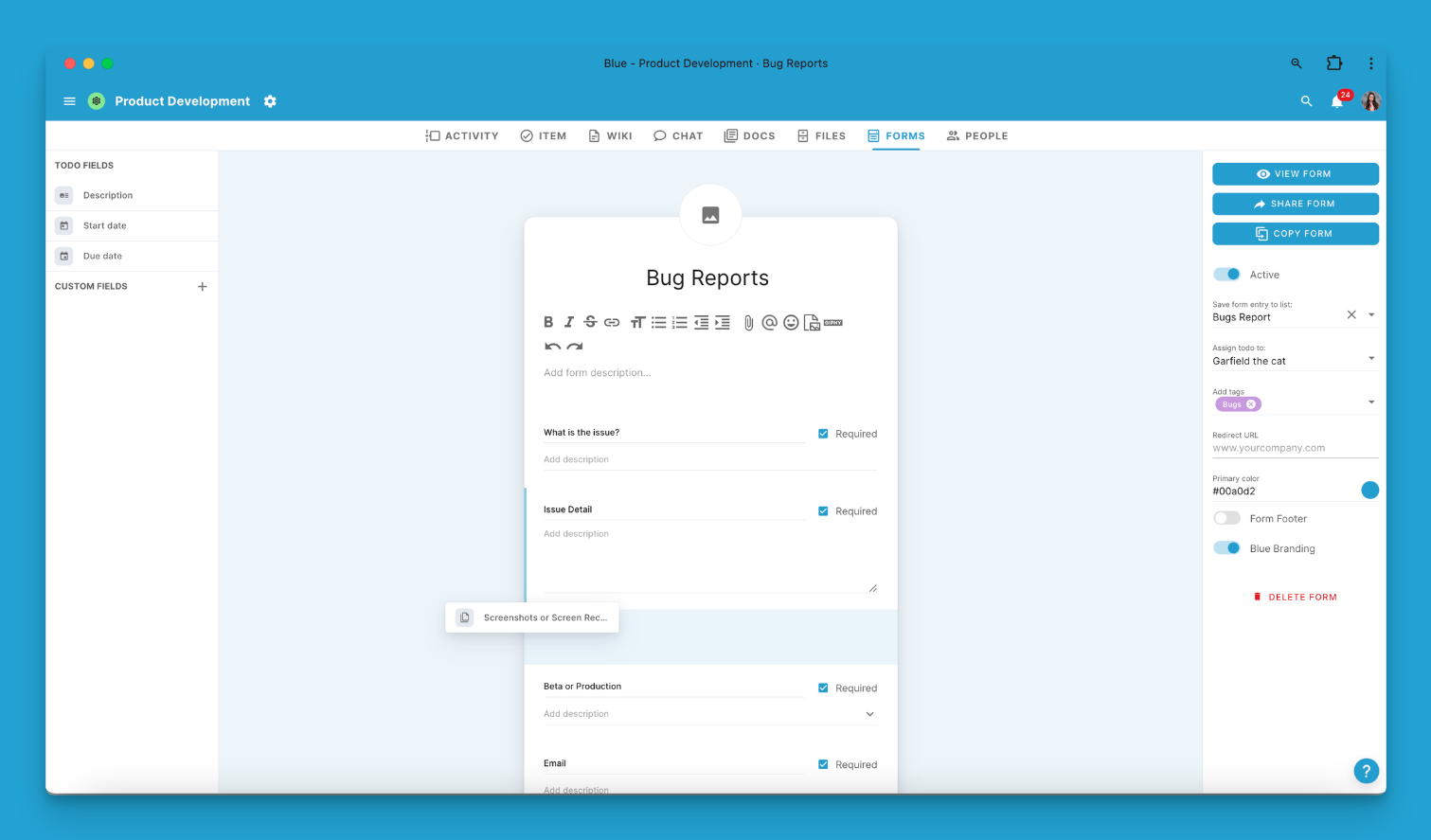Apply strikethrough formatting in editor toolbar

(x=590, y=323)
